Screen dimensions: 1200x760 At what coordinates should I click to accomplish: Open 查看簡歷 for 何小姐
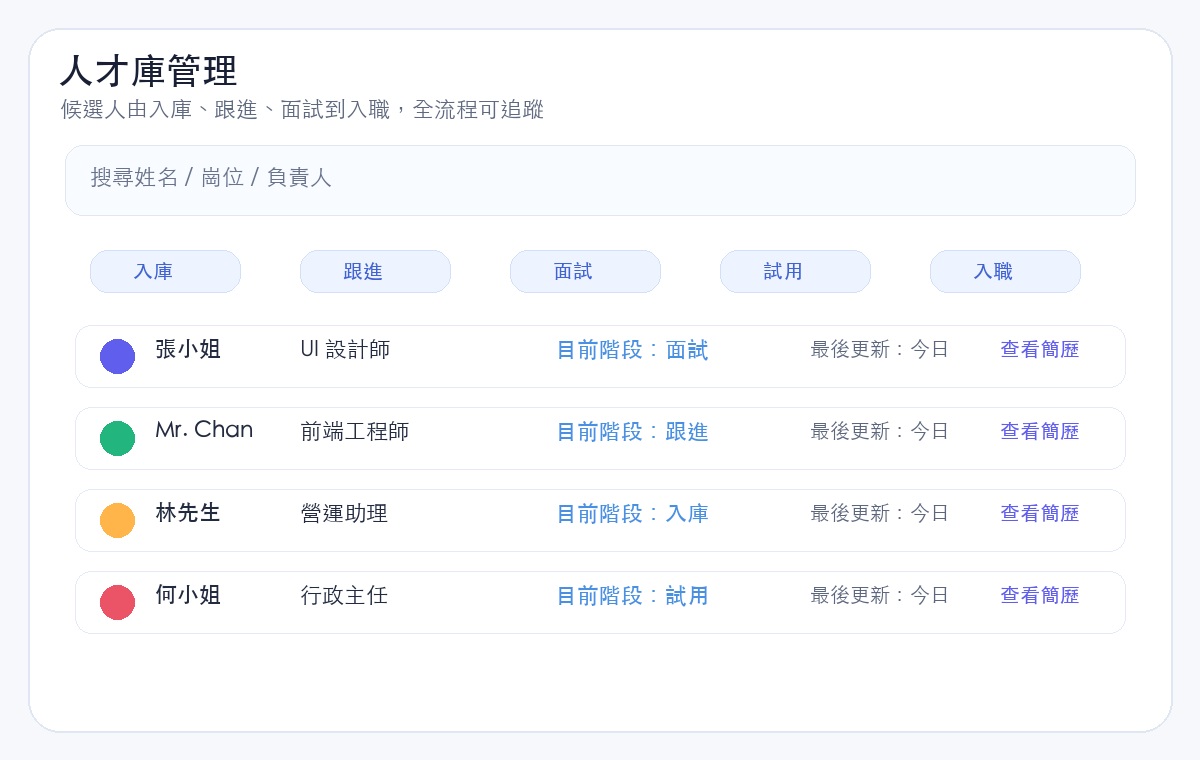(x=1040, y=596)
